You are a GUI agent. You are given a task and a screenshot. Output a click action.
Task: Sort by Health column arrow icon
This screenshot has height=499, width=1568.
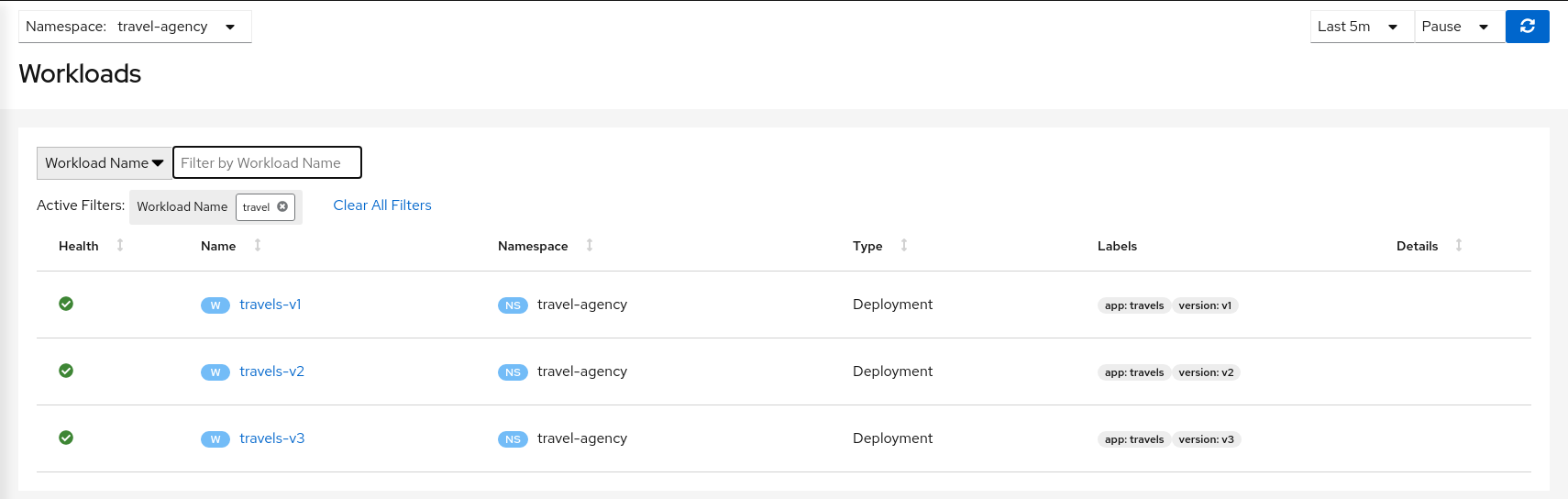pyautogui.click(x=120, y=245)
